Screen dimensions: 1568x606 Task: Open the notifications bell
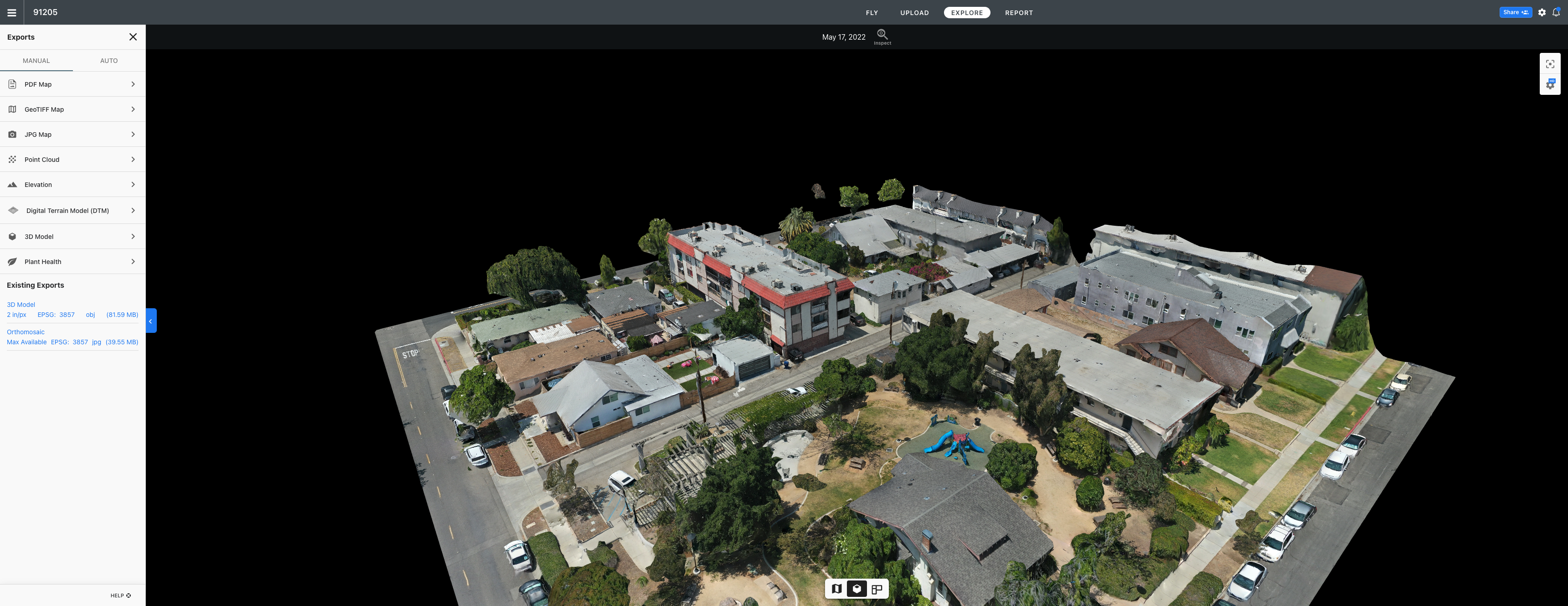pyautogui.click(x=1557, y=12)
